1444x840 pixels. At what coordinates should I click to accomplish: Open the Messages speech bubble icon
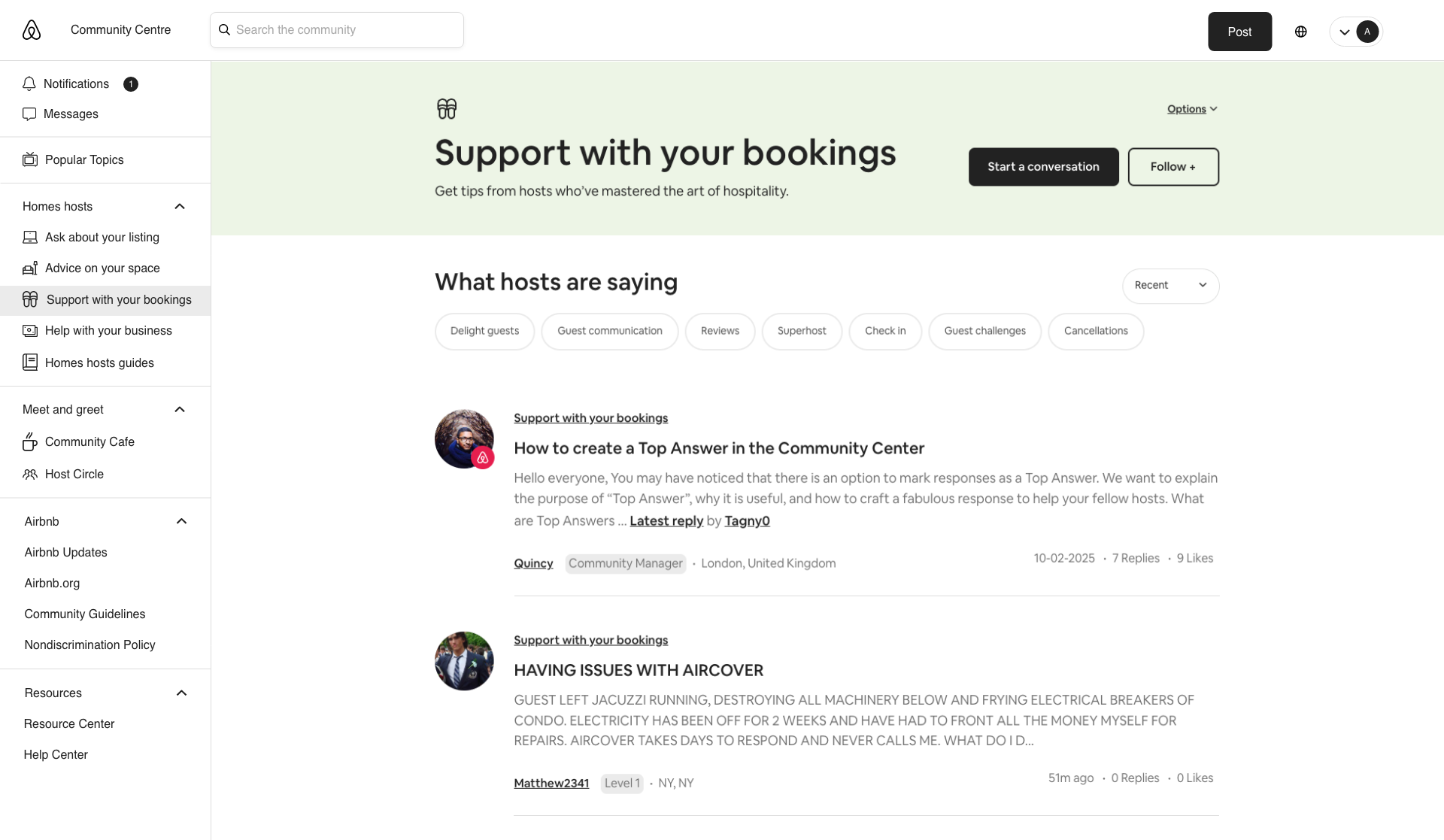pyautogui.click(x=29, y=114)
